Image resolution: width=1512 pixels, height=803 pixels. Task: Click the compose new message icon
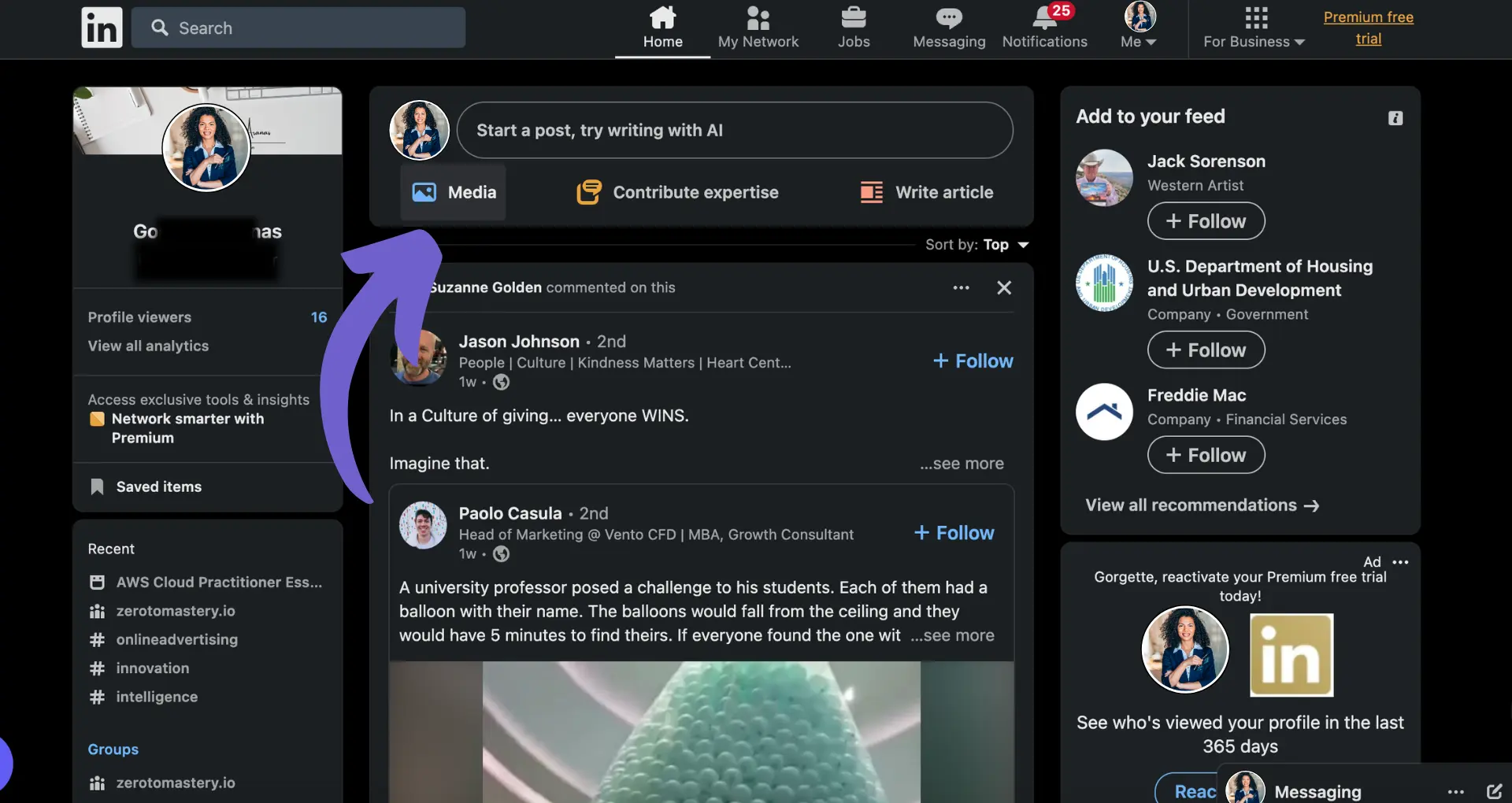point(1494,791)
